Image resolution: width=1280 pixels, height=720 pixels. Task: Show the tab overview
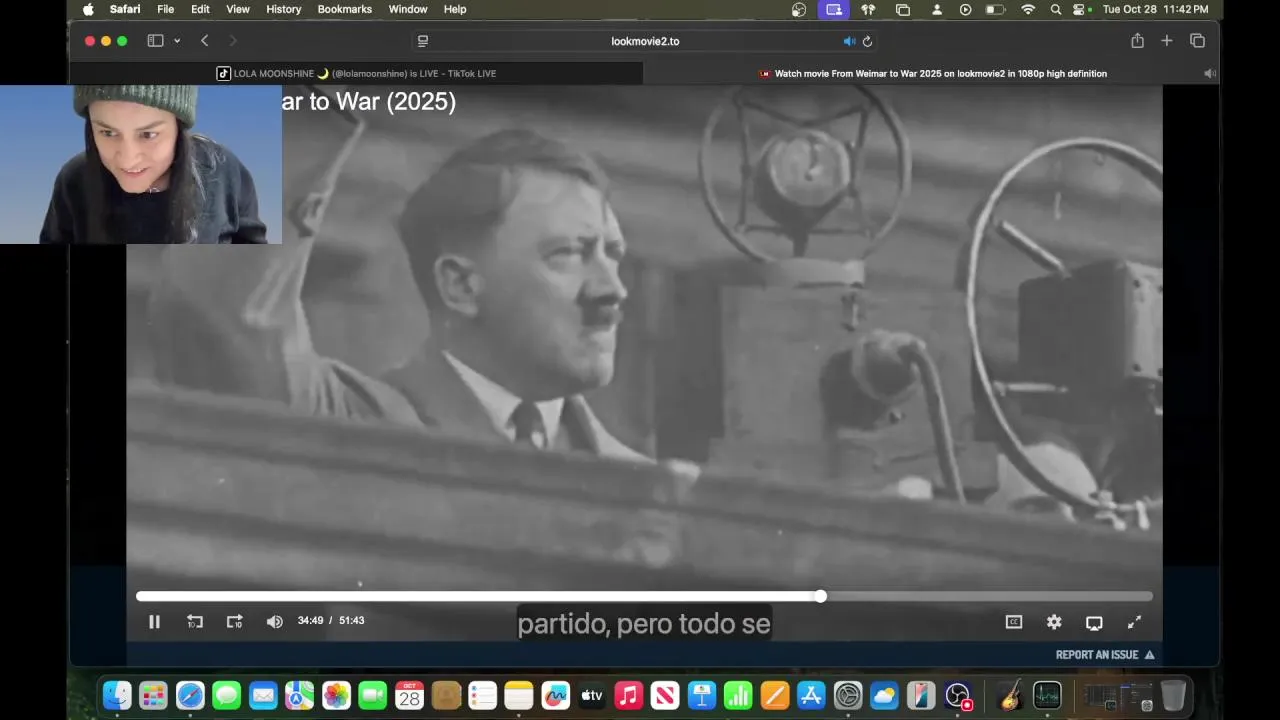pyautogui.click(x=1197, y=41)
